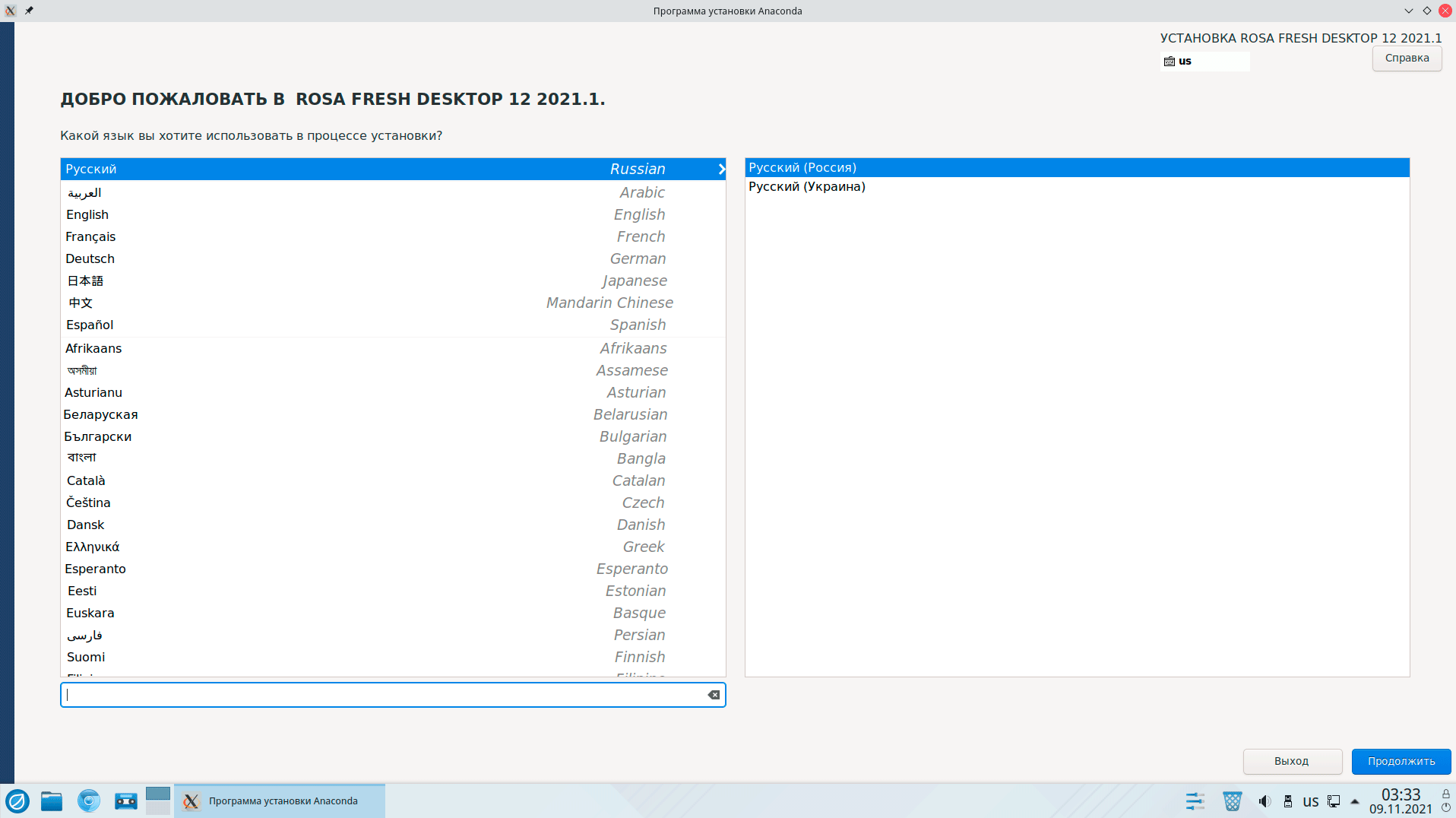The width and height of the screenshot is (1456, 818).
Task: Minimize the Anaconda installer window
Action: pyautogui.click(x=1409, y=11)
